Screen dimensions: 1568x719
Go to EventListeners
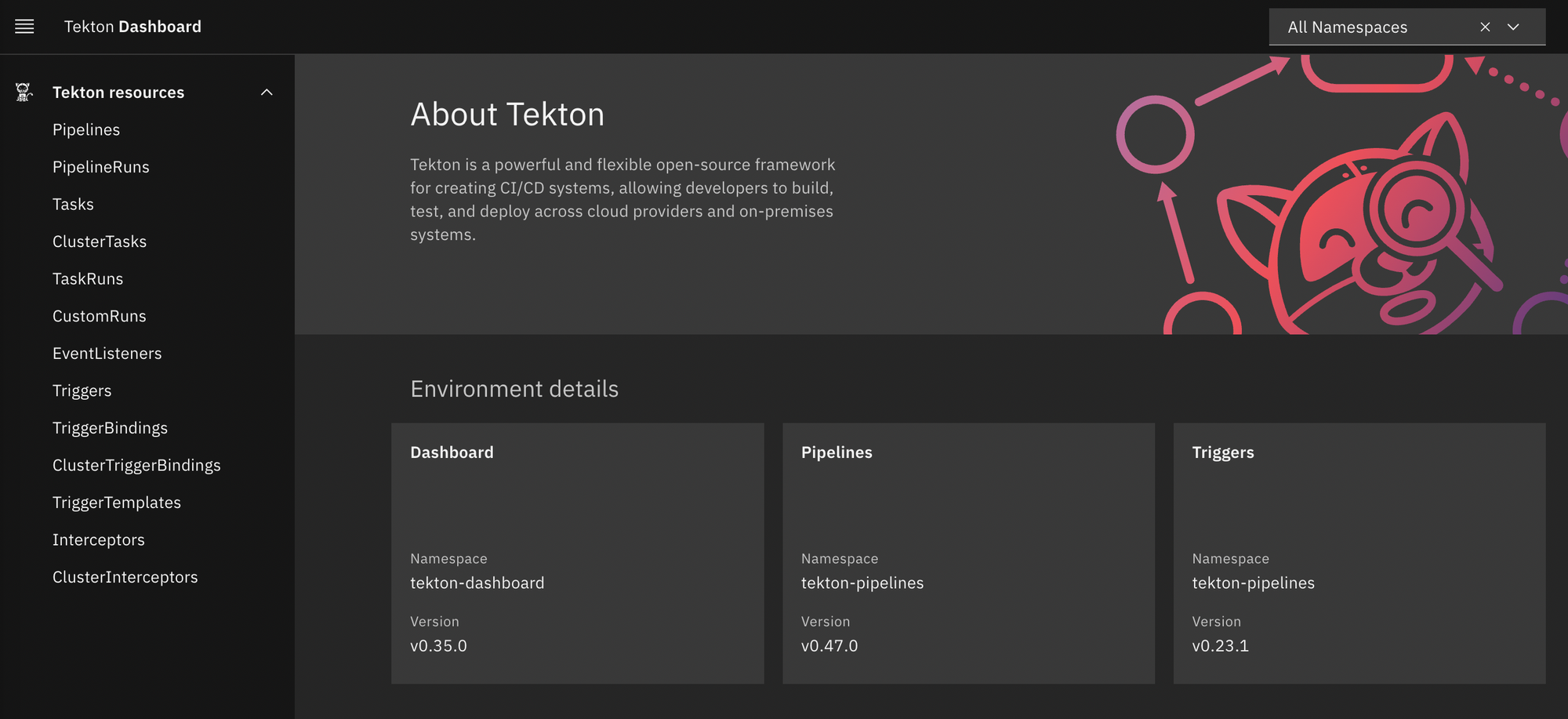[x=107, y=354]
